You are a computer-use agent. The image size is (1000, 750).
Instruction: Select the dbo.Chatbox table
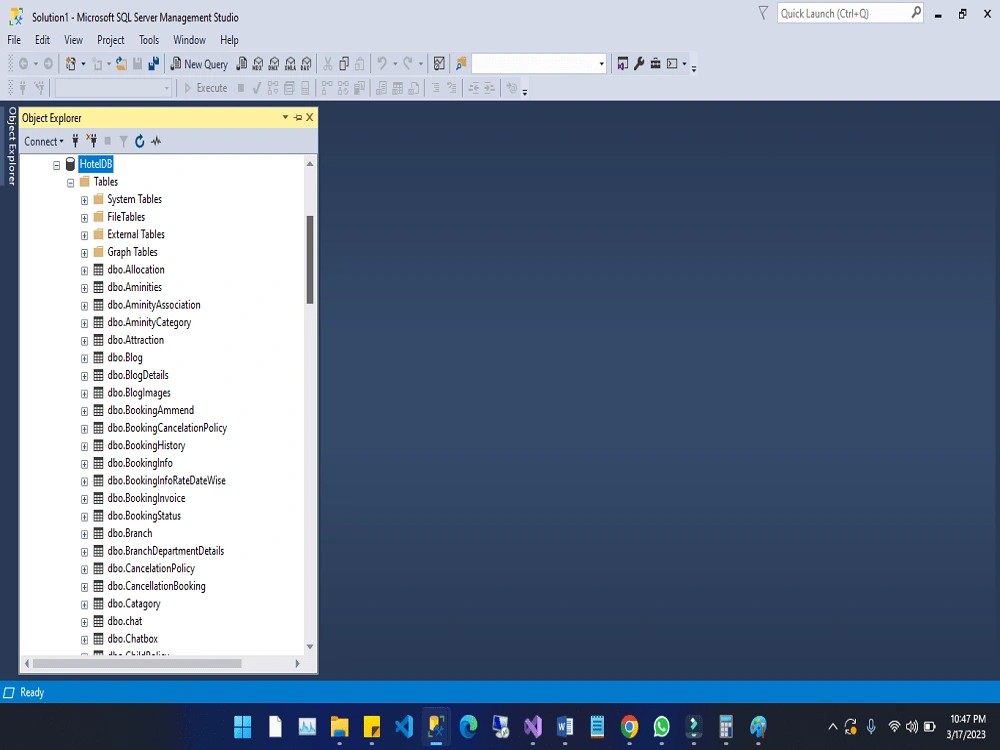[133, 638]
